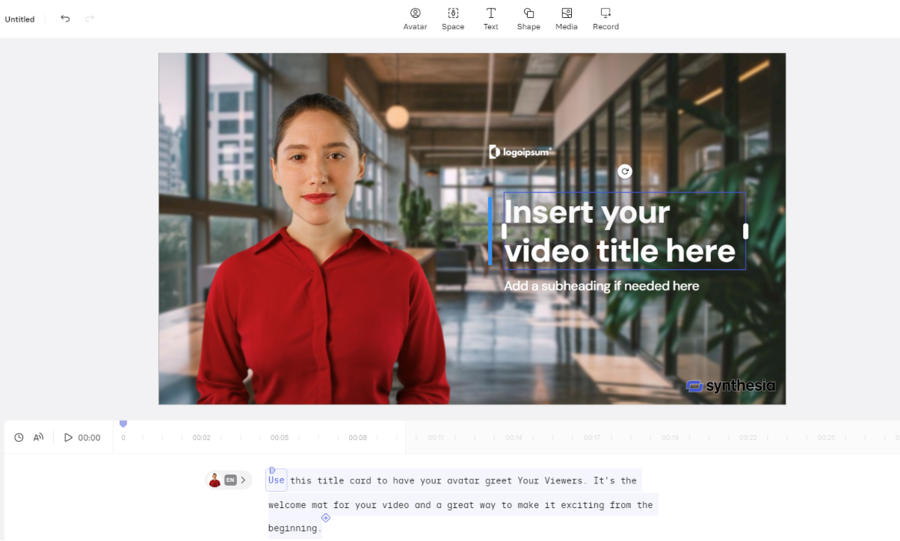Click 'welcome' in the script text
Viewport: 900px width, 541px height.
pos(288,505)
